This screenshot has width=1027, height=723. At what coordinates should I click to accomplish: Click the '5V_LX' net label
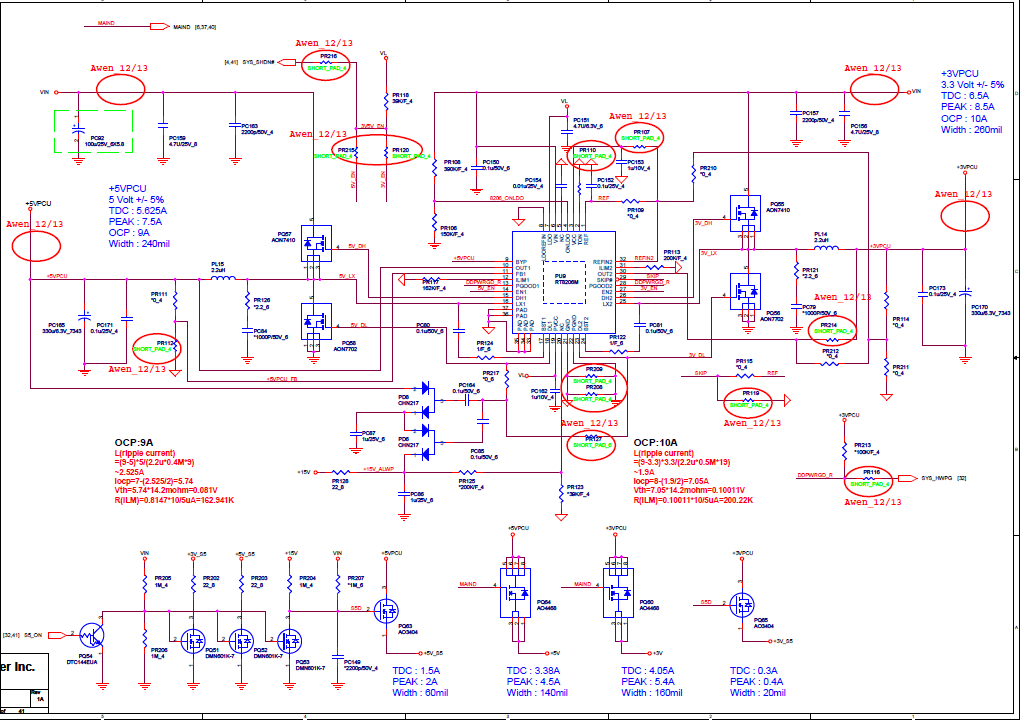[347, 276]
